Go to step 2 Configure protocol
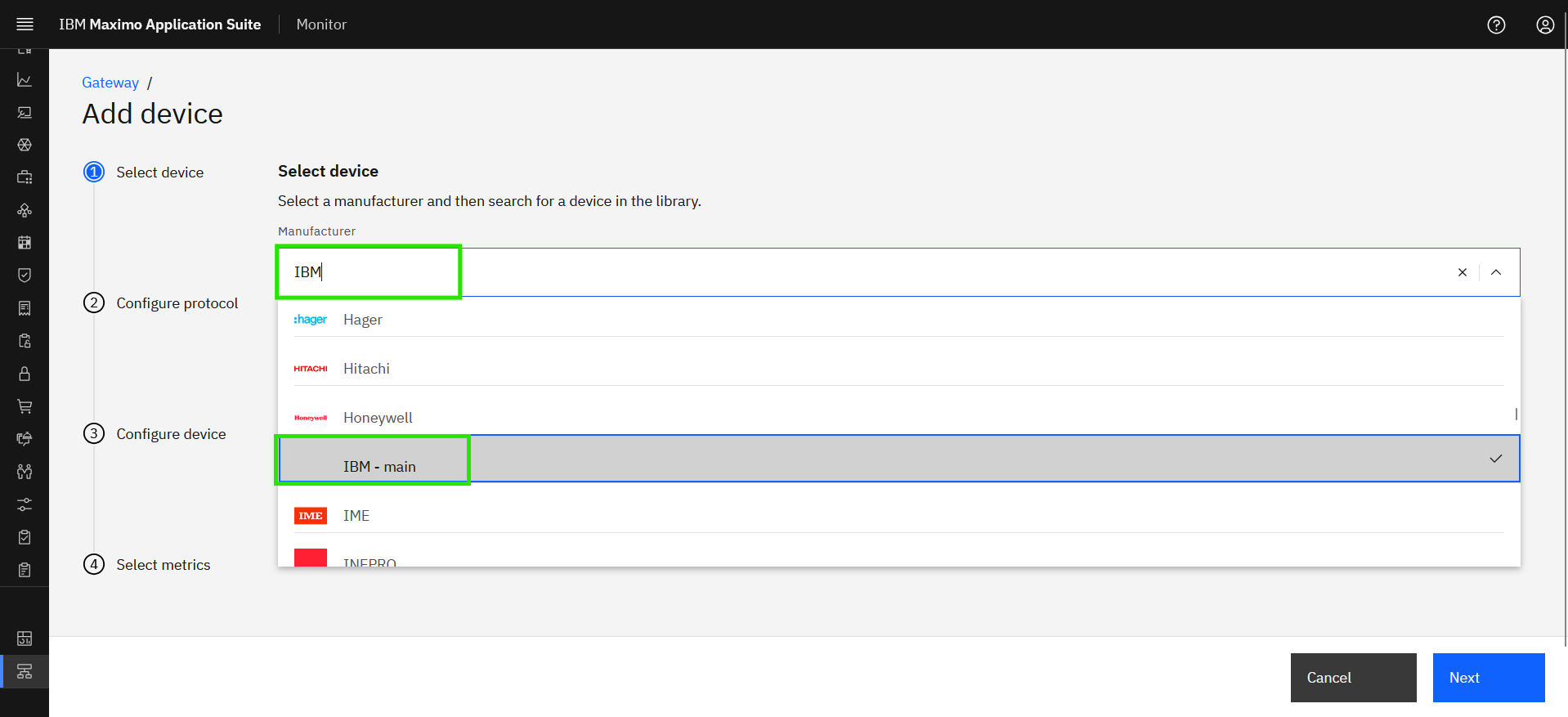The image size is (1568, 717). (161, 303)
